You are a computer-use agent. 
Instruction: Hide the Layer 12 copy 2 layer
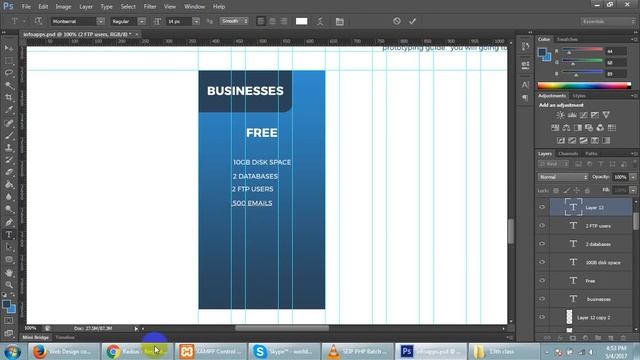(542, 317)
